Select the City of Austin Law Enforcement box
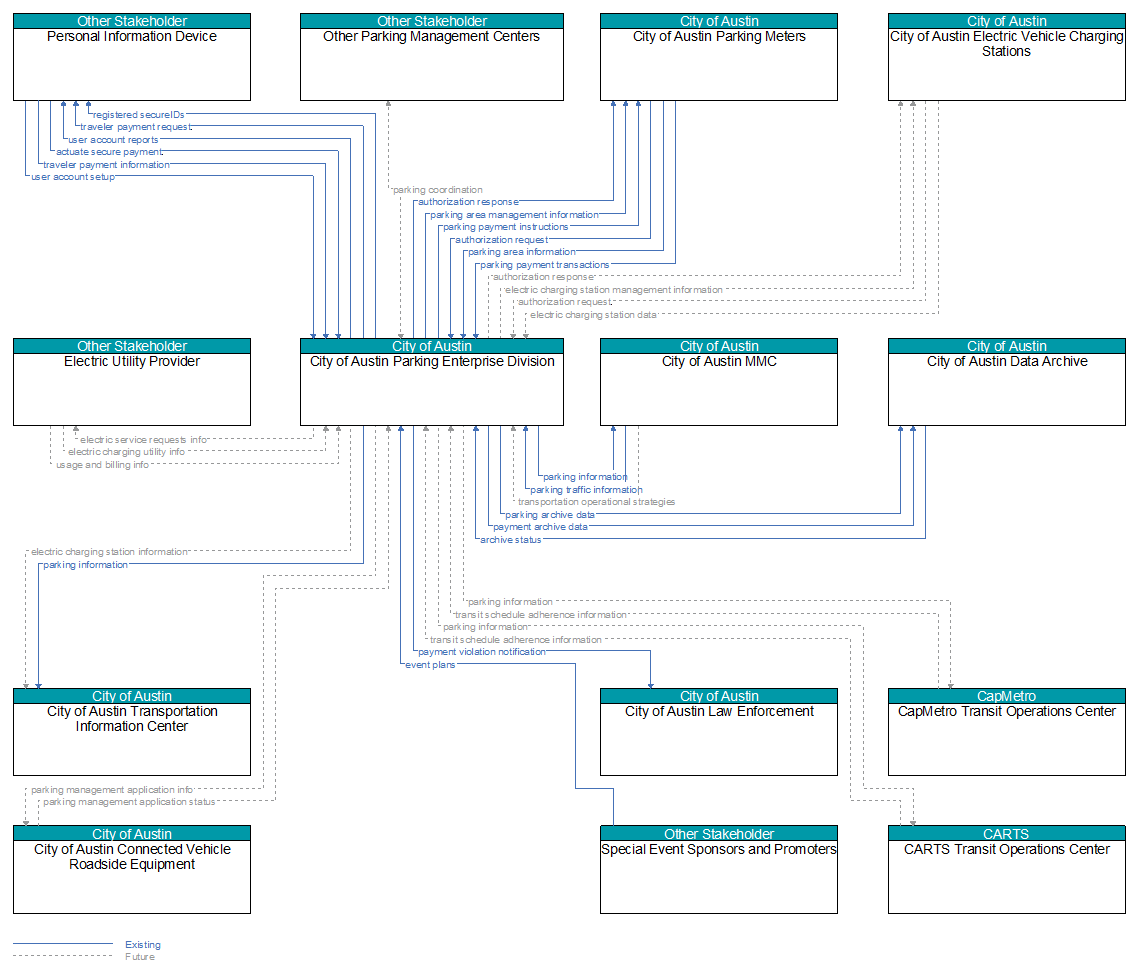1136x975 pixels. [x=719, y=732]
